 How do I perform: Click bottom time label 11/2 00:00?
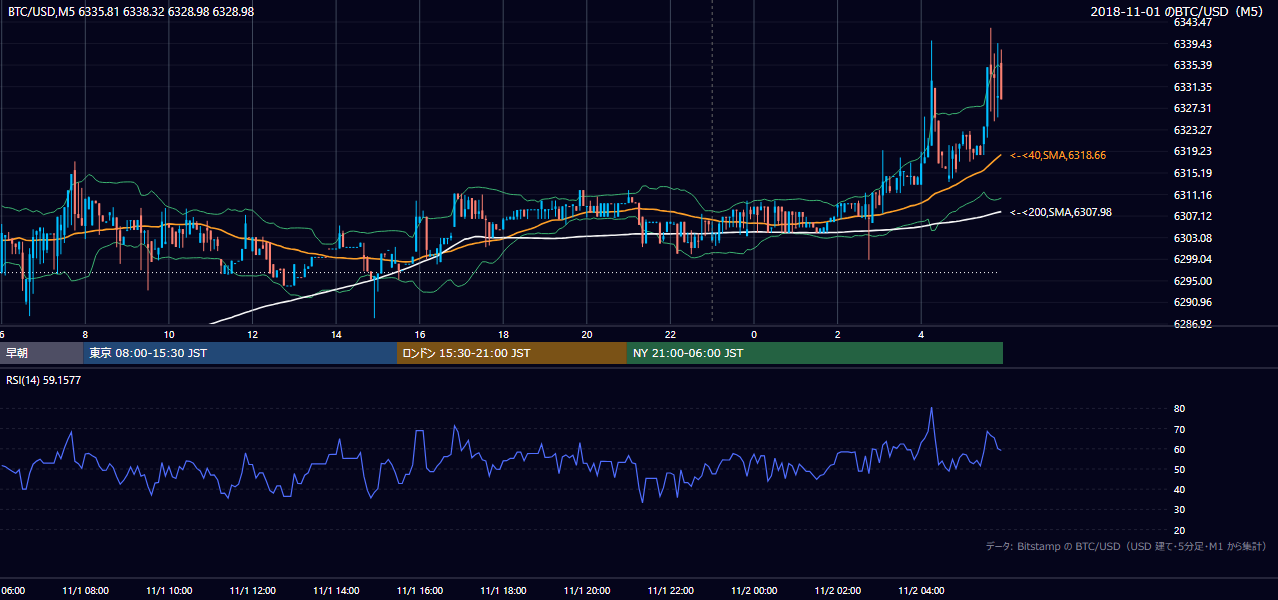(754, 590)
